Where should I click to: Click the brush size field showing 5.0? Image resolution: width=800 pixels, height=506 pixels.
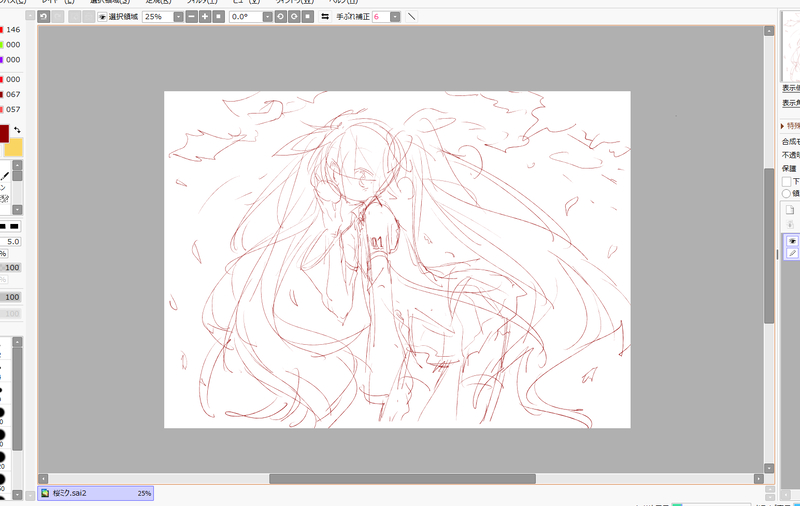[11, 242]
